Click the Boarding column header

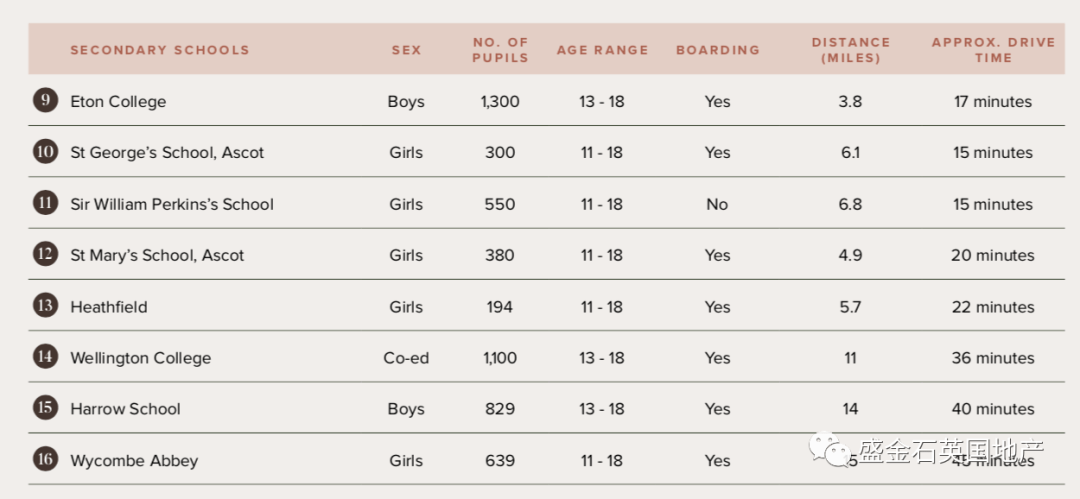pyautogui.click(x=718, y=50)
